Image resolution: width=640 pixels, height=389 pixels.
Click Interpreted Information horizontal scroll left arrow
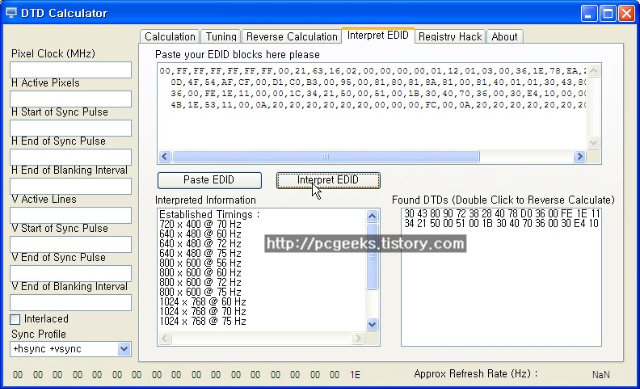164,338
